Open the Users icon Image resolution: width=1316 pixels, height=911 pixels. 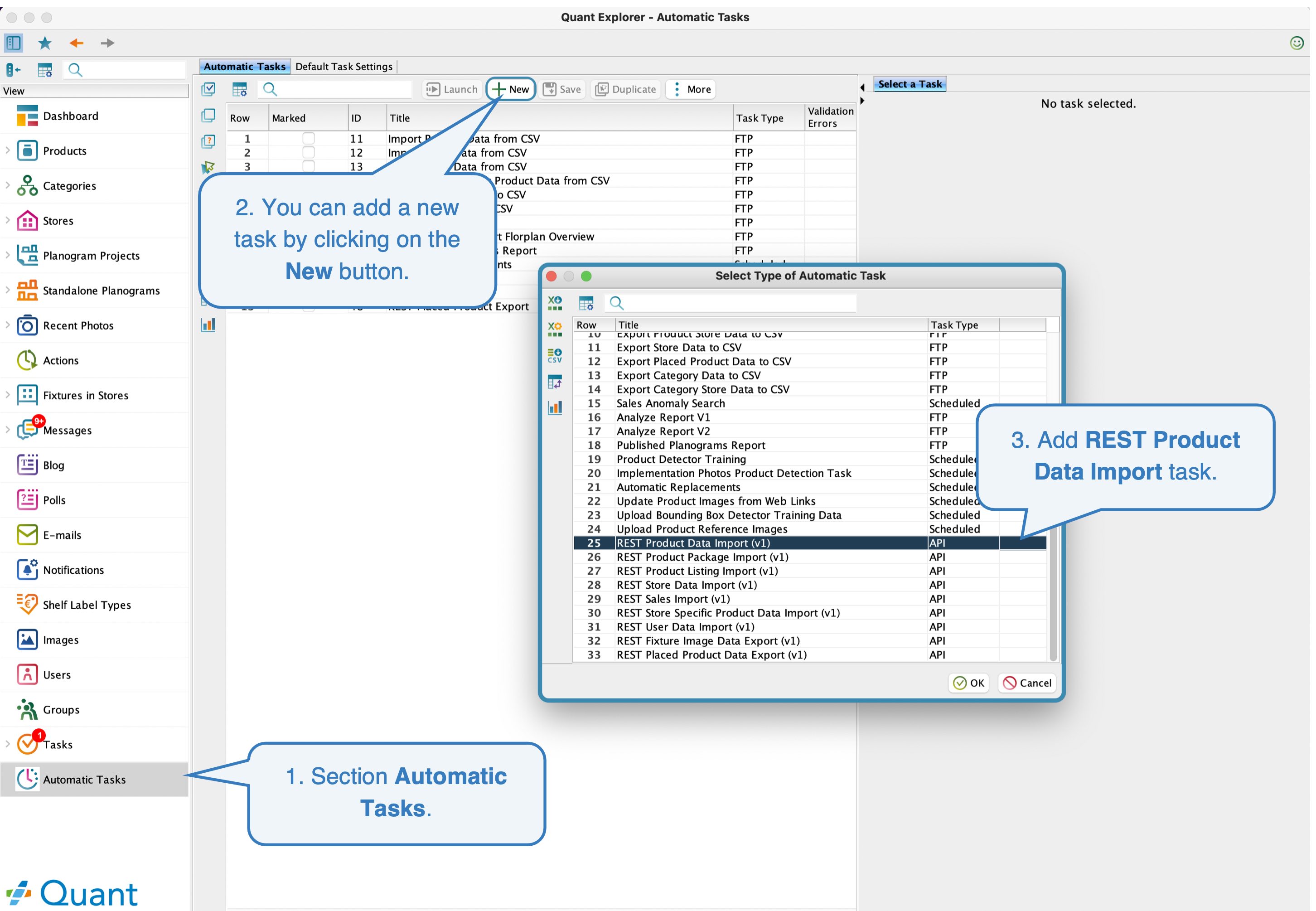click(x=27, y=674)
